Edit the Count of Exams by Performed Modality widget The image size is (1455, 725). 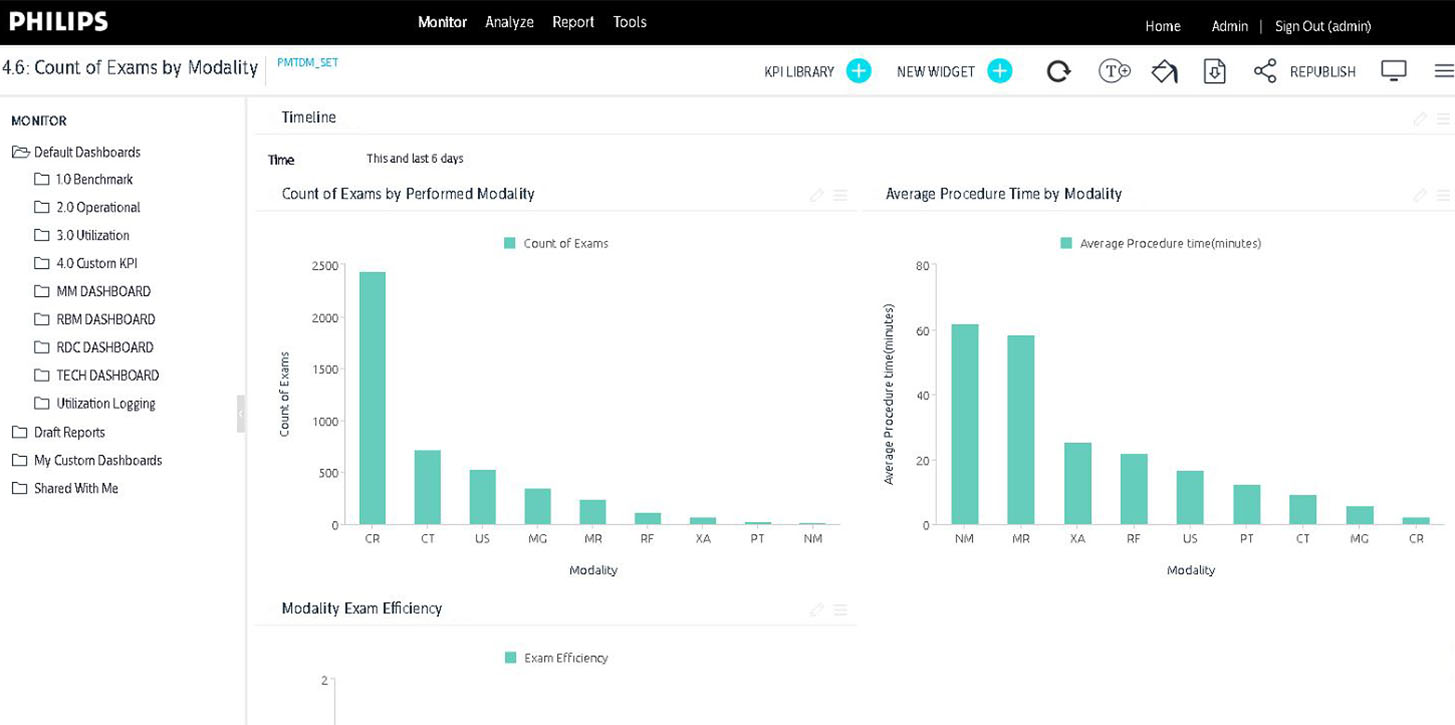(816, 194)
